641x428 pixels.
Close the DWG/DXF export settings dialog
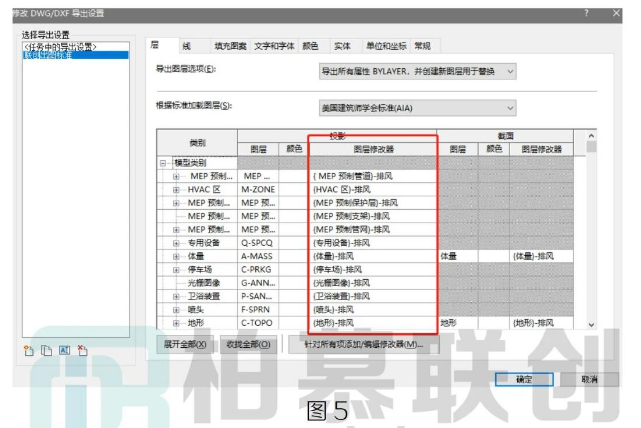pos(616,13)
